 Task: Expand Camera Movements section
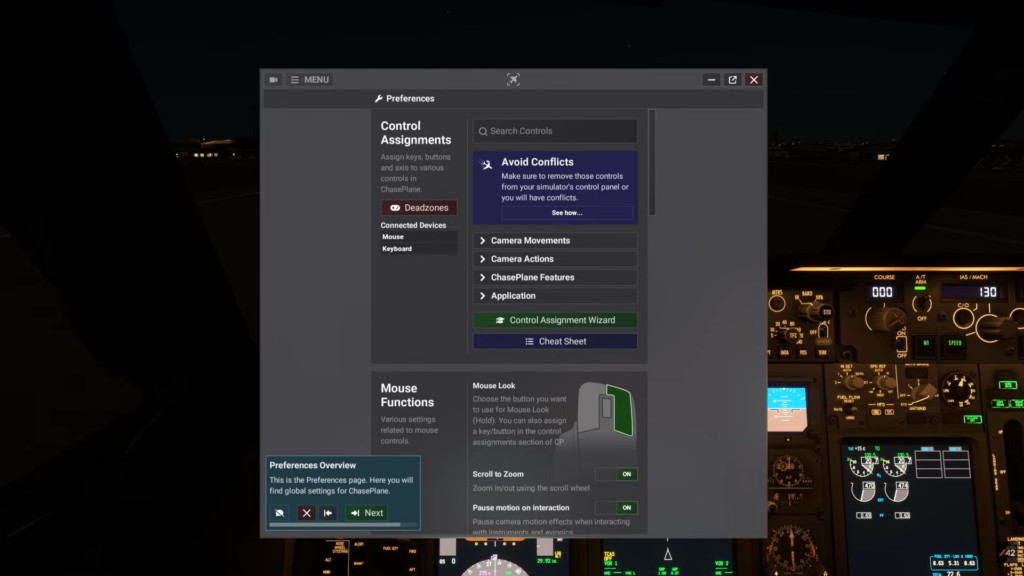[555, 240]
